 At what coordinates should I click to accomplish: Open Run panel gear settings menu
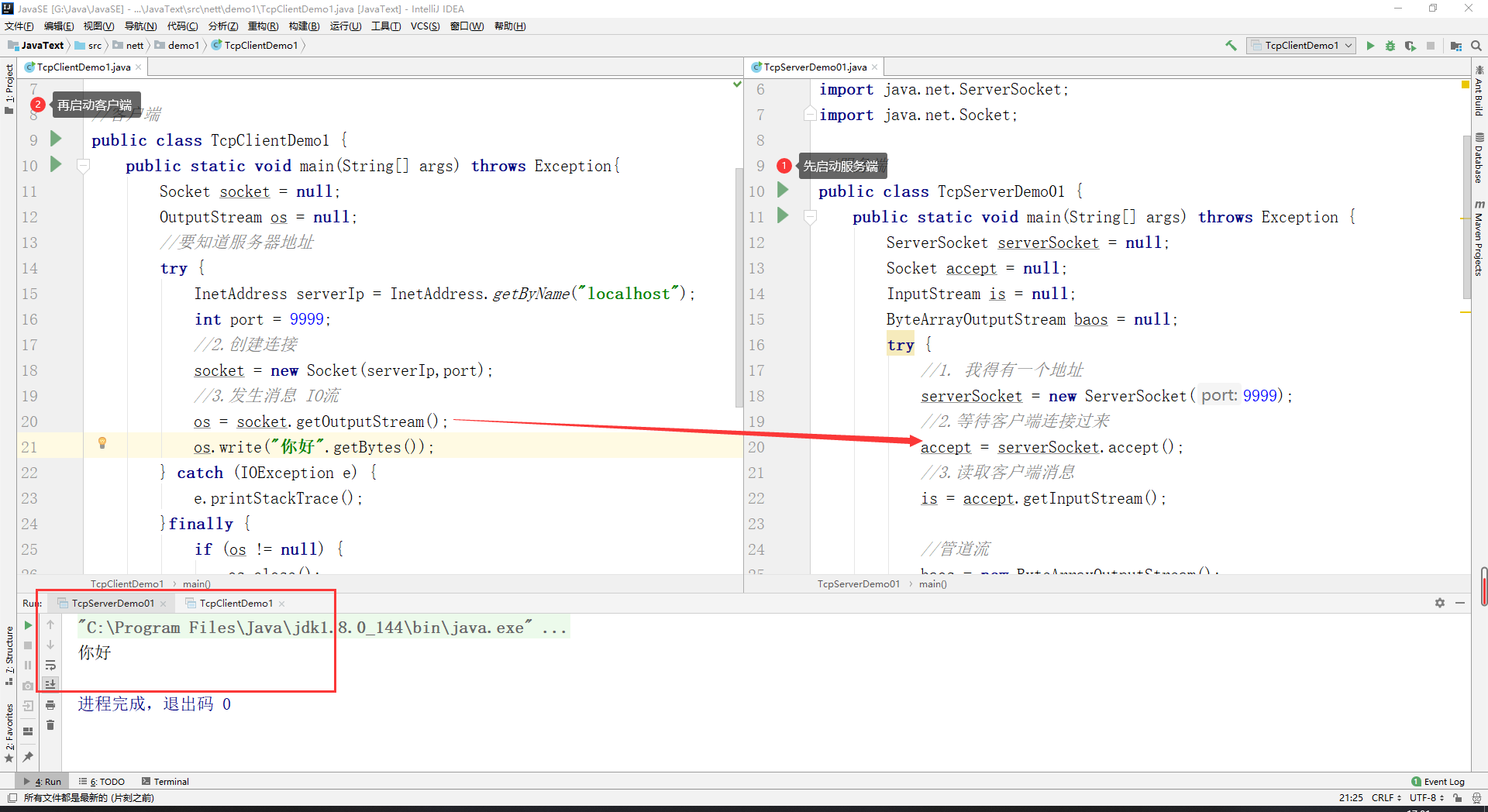(1440, 603)
